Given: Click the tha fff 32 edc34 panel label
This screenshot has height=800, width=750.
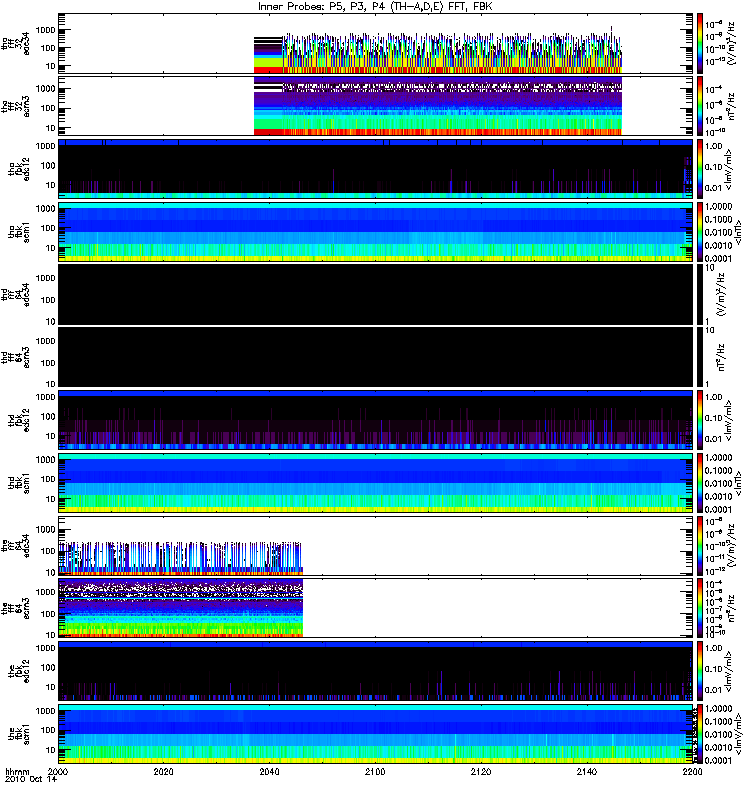Looking at the screenshot, I should (15, 44).
